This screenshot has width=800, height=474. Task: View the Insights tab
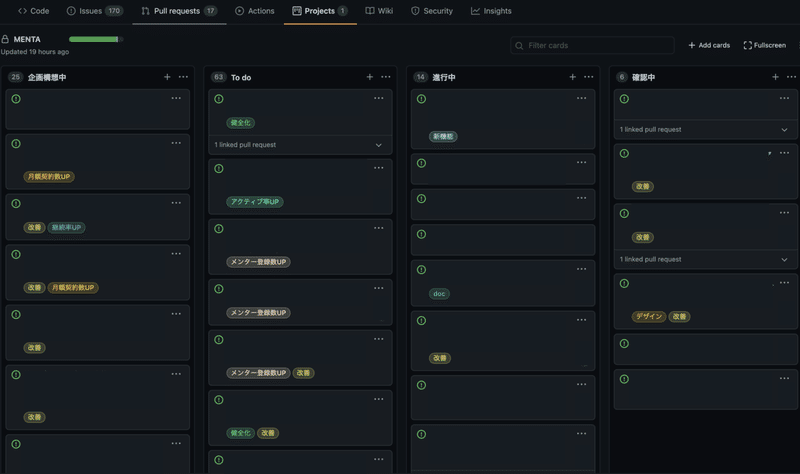click(491, 11)
